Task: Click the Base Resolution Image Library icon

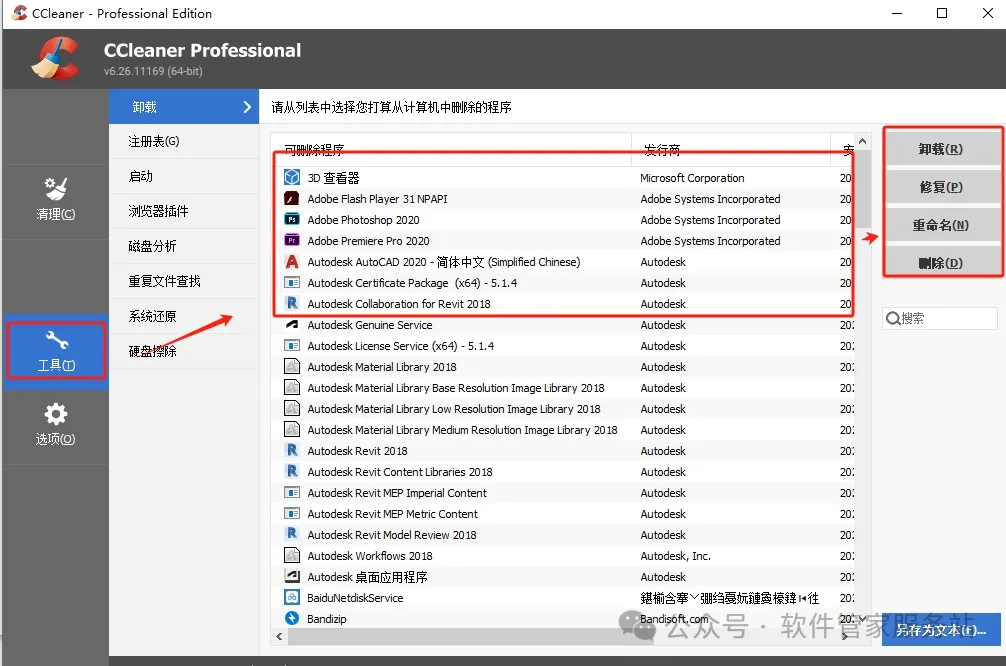Action: [x=292, y=388]
